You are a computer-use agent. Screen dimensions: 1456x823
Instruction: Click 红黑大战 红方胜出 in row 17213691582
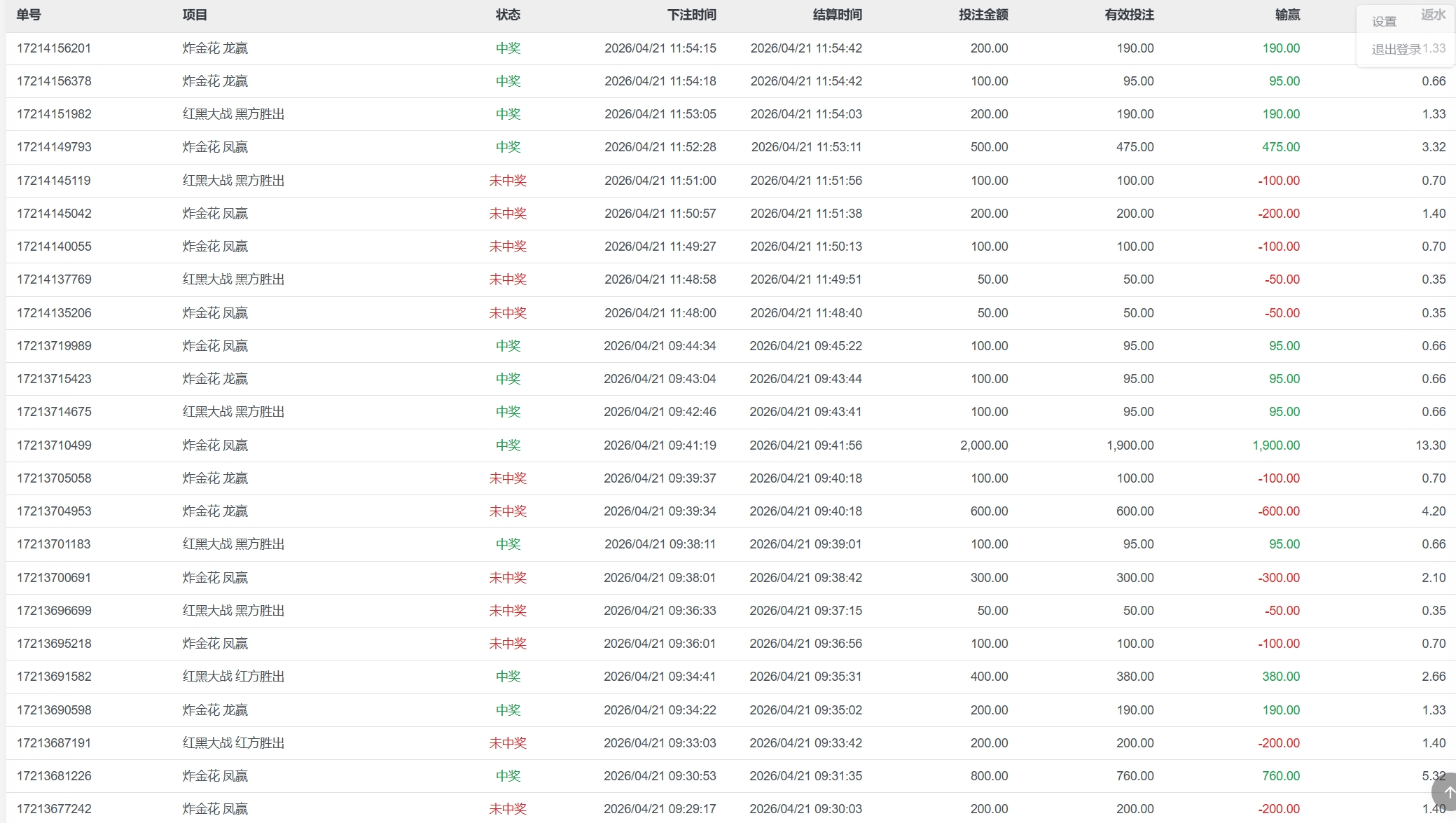(x=233, y=677)
